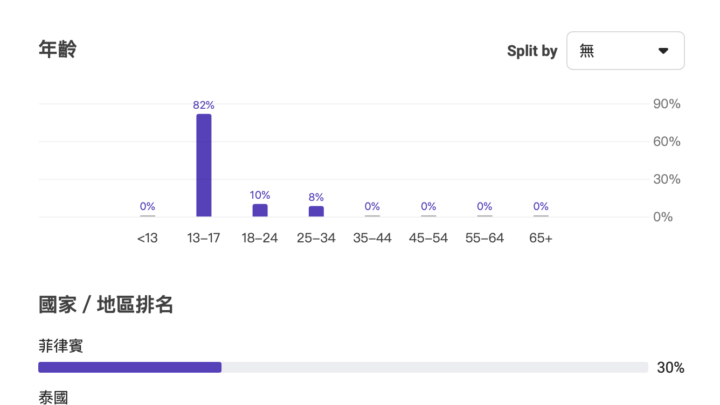Click the 25–34 age bar
The image size is (720, 405).
[x=316, y=211]
